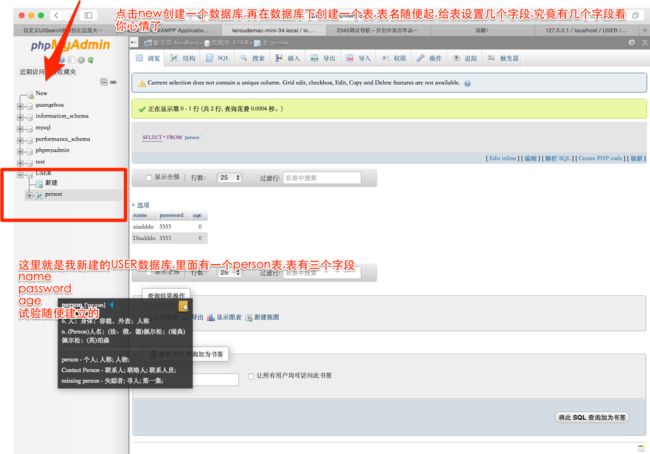Click the xiaddddo name cell

(x=143, y=227)
